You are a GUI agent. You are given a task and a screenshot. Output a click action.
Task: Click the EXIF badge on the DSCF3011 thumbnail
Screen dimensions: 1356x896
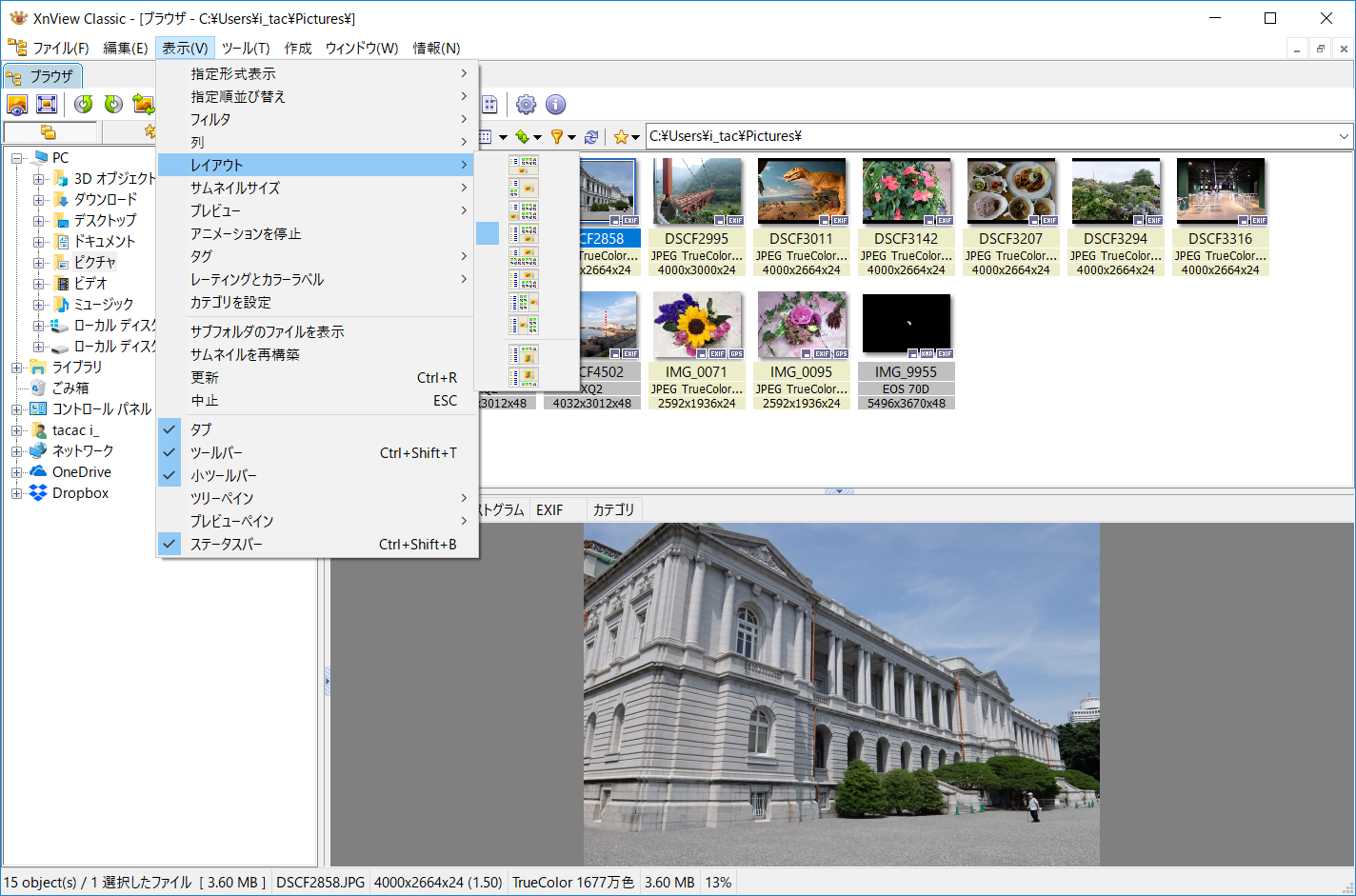click(x=840, y=220)
